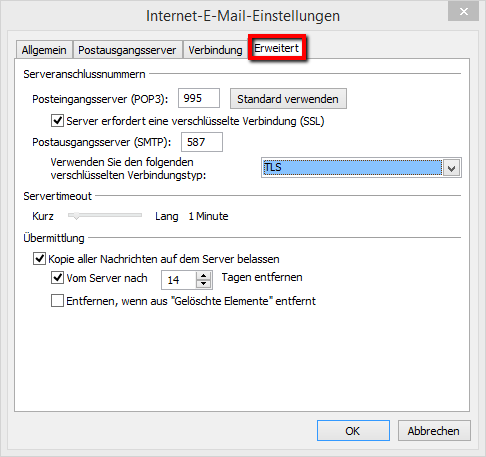Click the Servertimeout slider handle

(76, 216)
